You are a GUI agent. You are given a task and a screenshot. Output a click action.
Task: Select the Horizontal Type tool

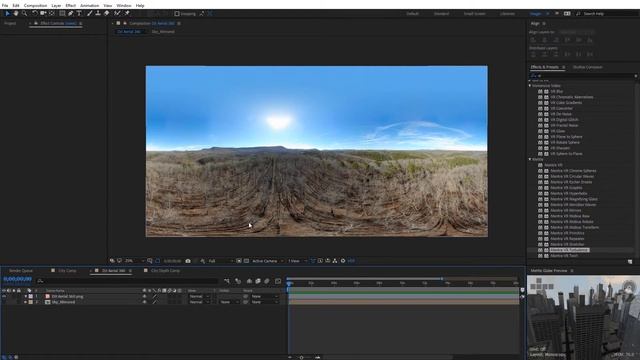pyautogui.click(x=79, y=13)
